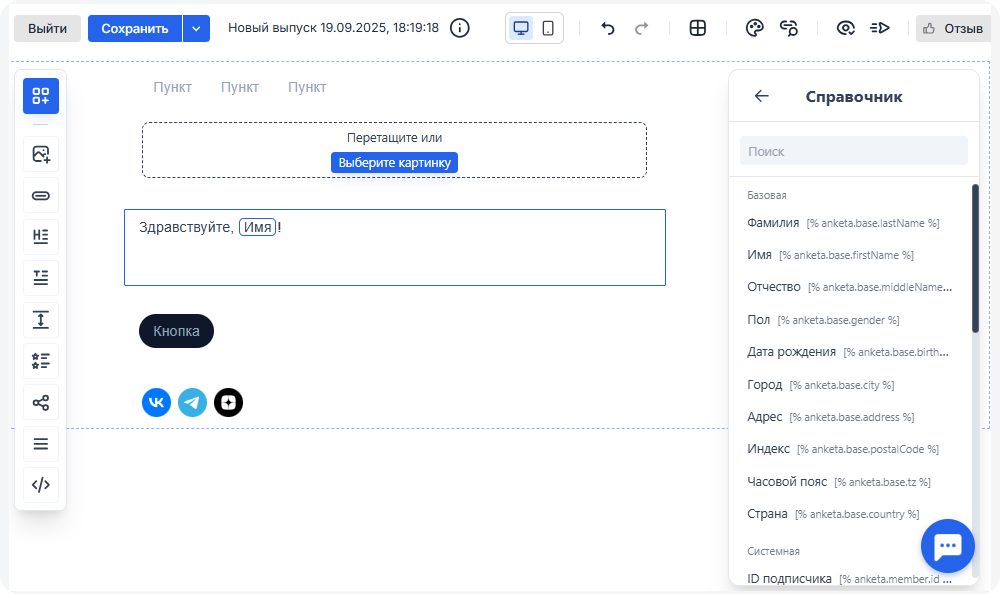Click the Поиск search field
Image resolution: width=1000 pixels, height=594 pixels.
click(x=853, y=151)
